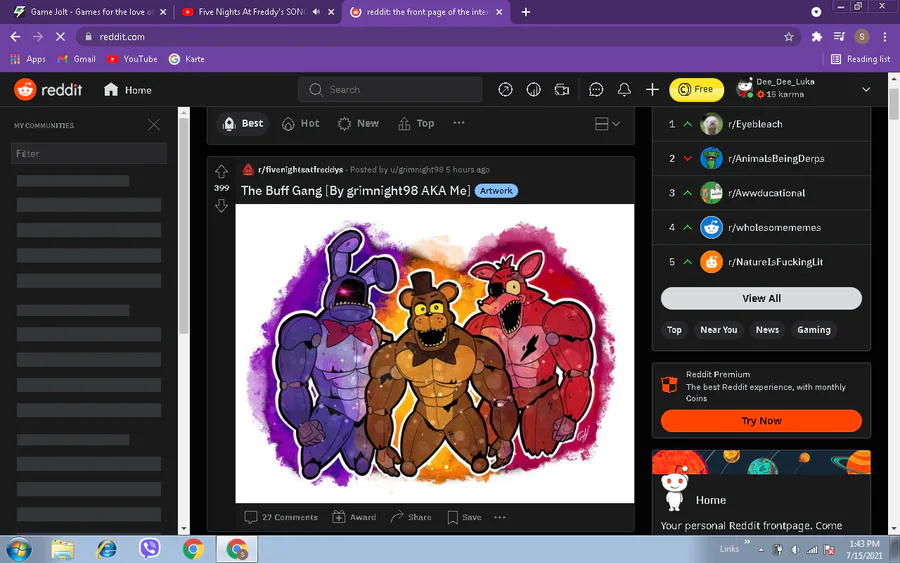Upvote The Buff Gang post
Screen dimensions: 900x563
221,172
